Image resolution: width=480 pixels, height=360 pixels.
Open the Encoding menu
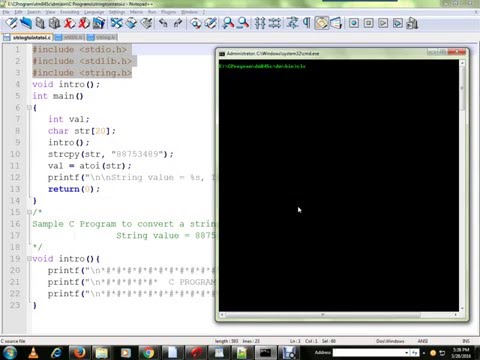[69, 12]
